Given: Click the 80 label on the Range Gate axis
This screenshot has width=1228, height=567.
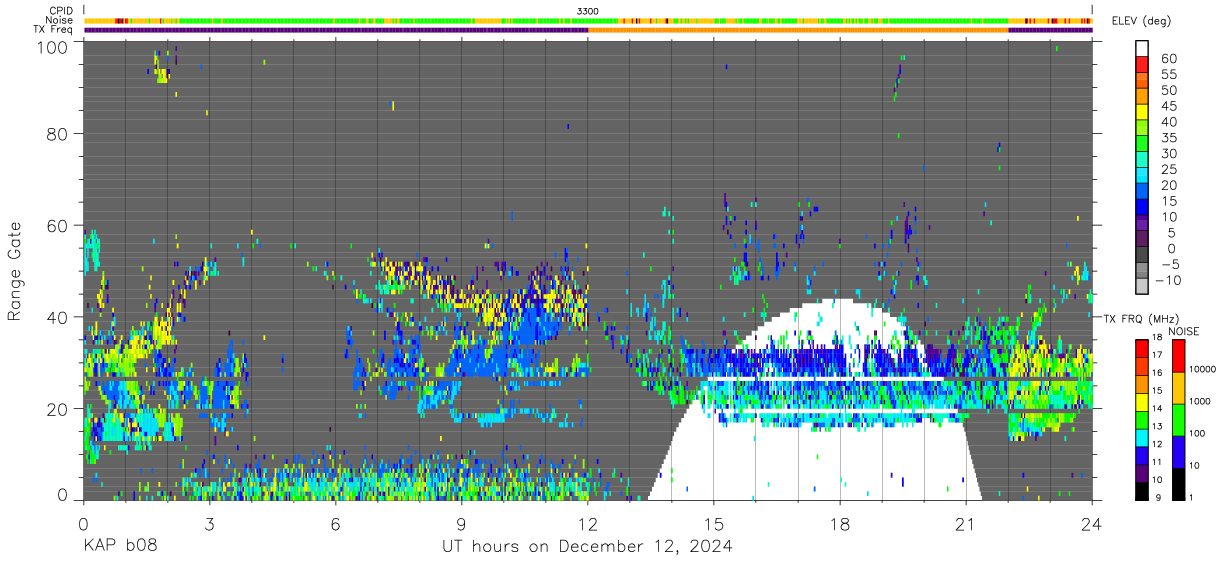Looking at the screenshot, I should (56, 134).
